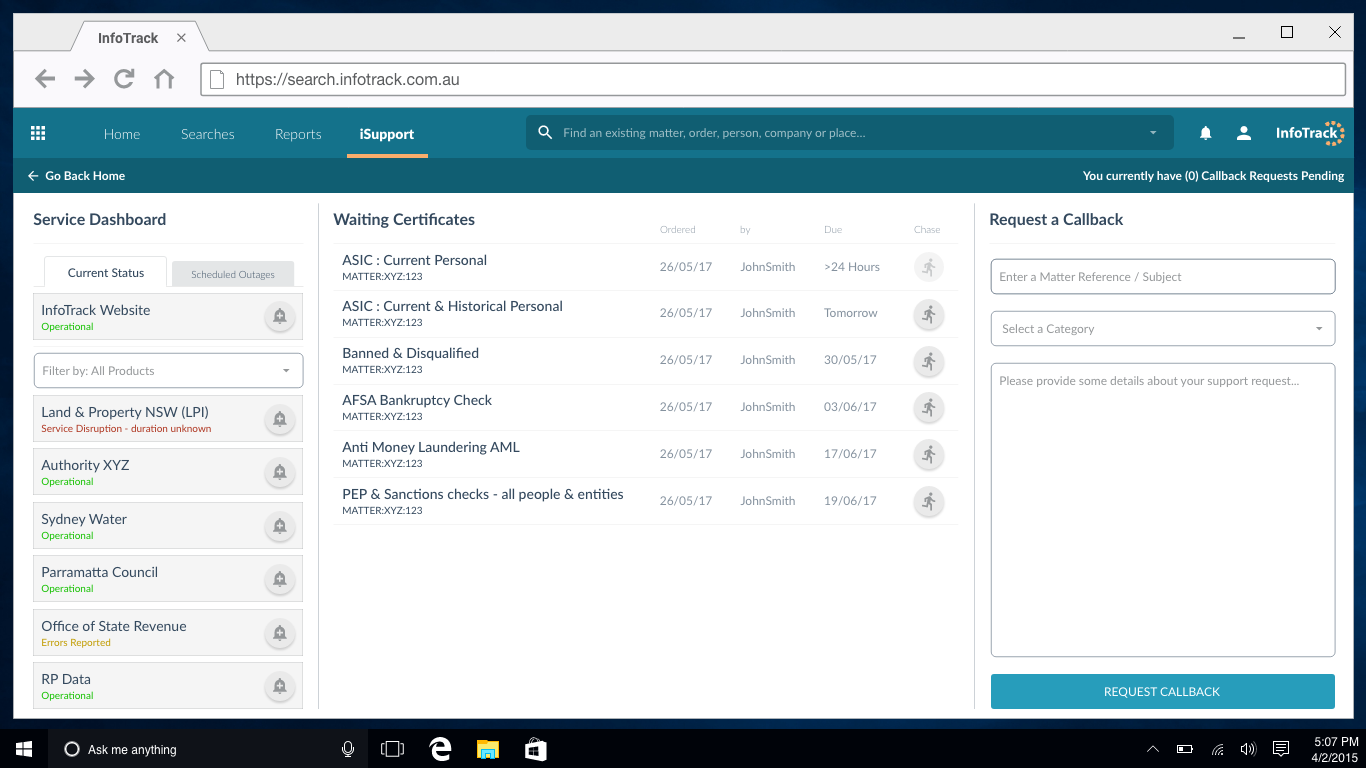Open the Anti Money Laundering AML row
The image size is (1366, 768).
pos(645,455)
